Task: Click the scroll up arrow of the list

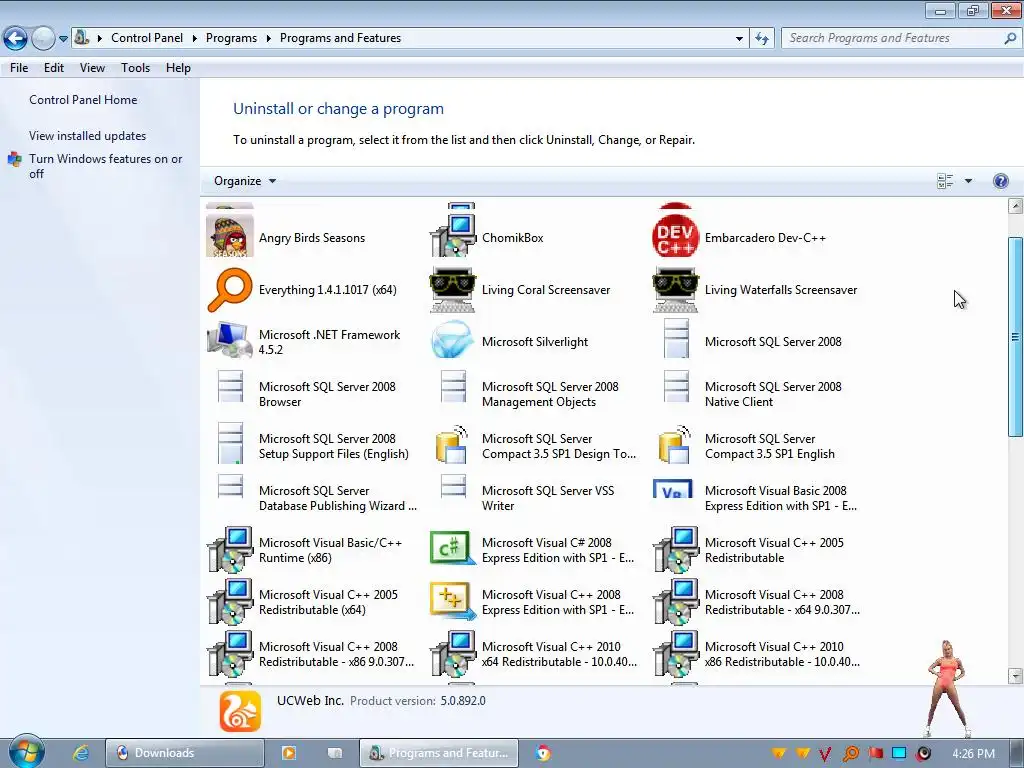Action: 1015,206
